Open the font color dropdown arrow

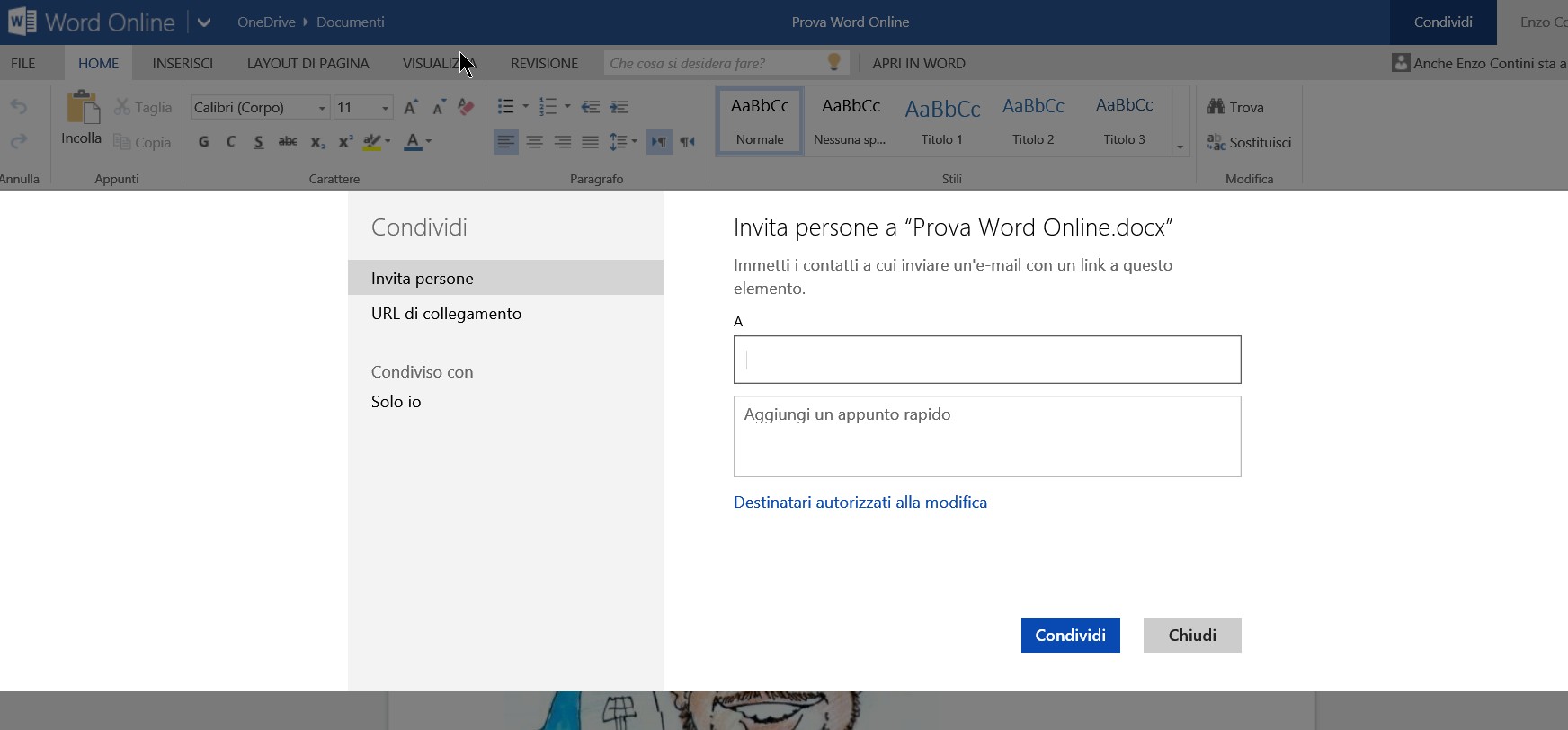pyautogui.click(x=429, y=142)
